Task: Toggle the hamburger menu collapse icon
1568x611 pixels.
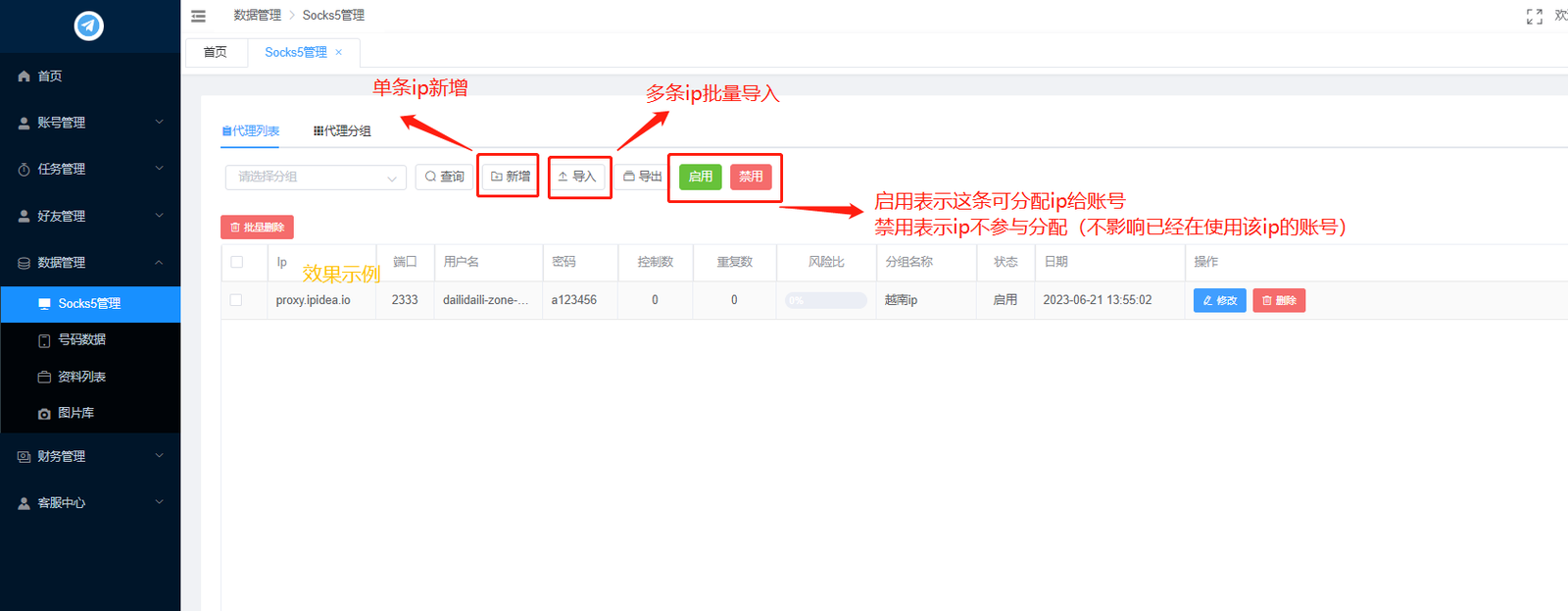Action: click(198, 16)
